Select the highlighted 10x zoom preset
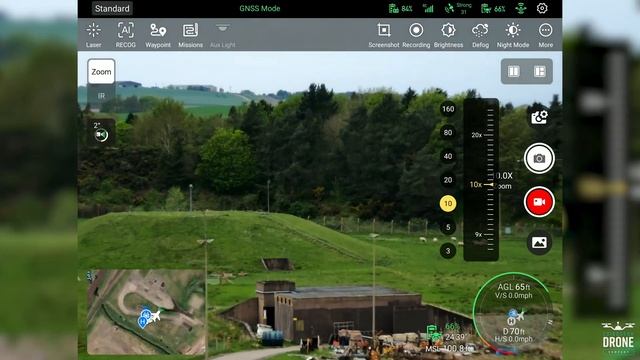Screen dimensions: 640x360 (x=448, y=204)
